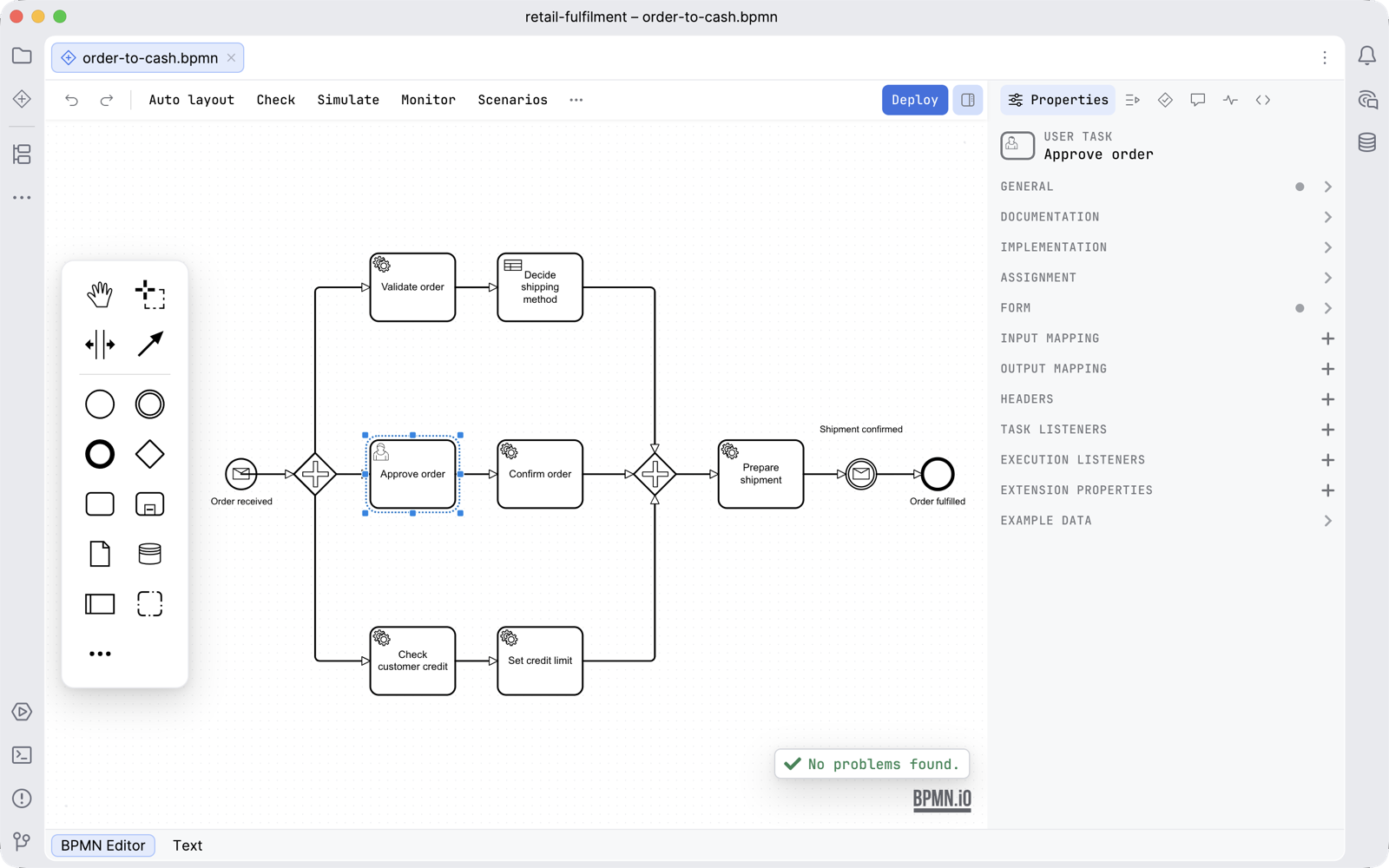Add an Input Mapping entry
1389x868 pixels.
1327,339
